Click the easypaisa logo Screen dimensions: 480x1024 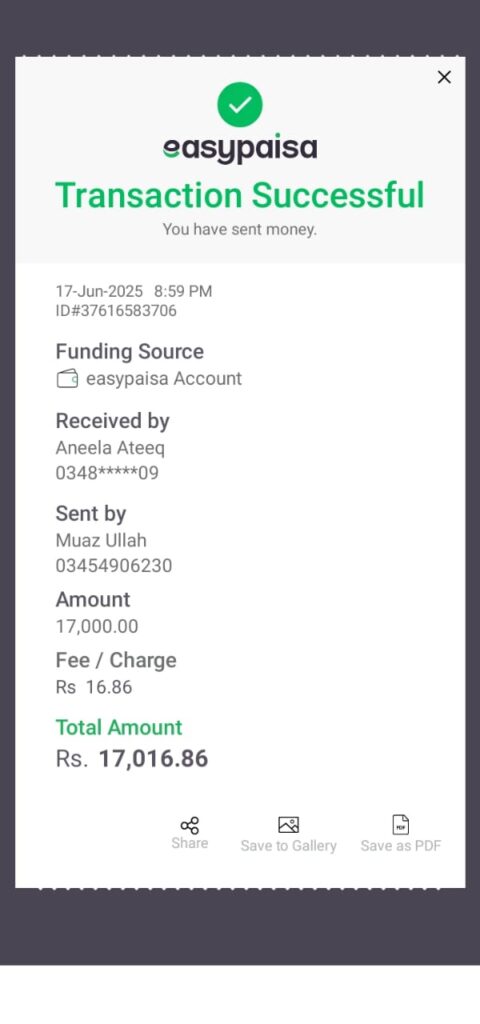pos(240,150)
